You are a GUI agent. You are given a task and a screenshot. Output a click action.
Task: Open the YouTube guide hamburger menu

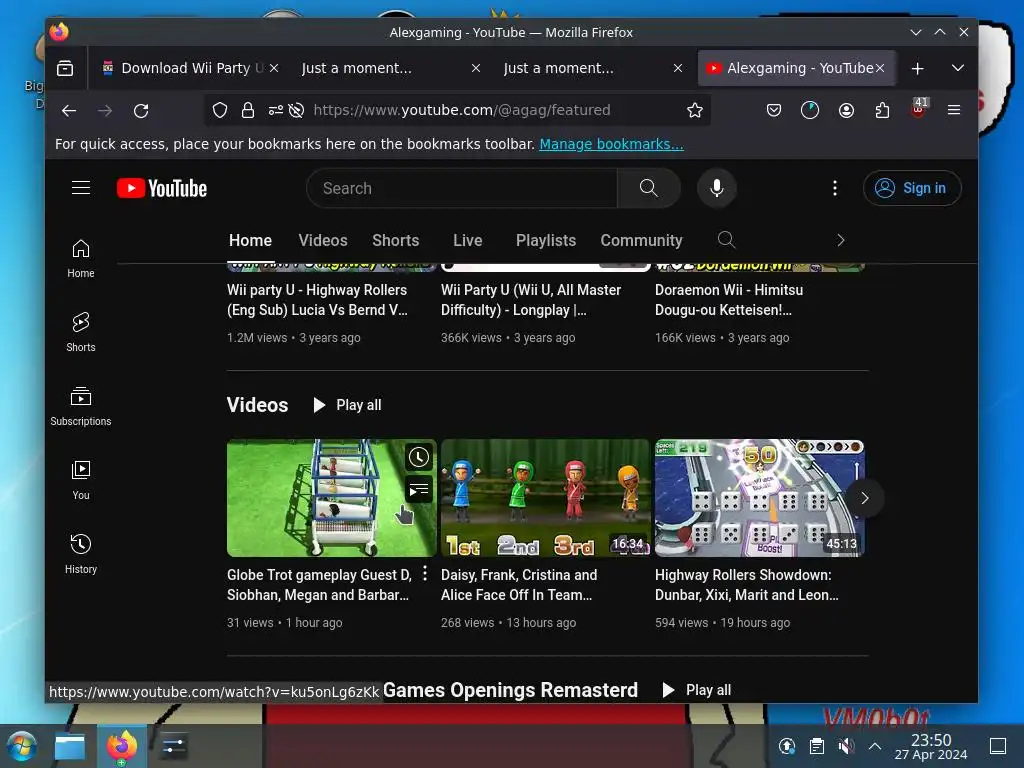pos(81,188)
